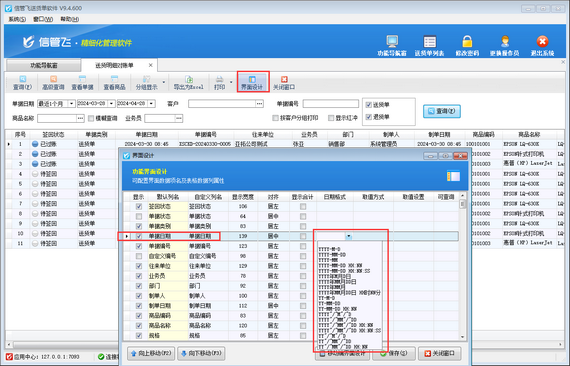Click the 更换操作员 user icon
The image size is (570, 366).
tap(505, 41)
